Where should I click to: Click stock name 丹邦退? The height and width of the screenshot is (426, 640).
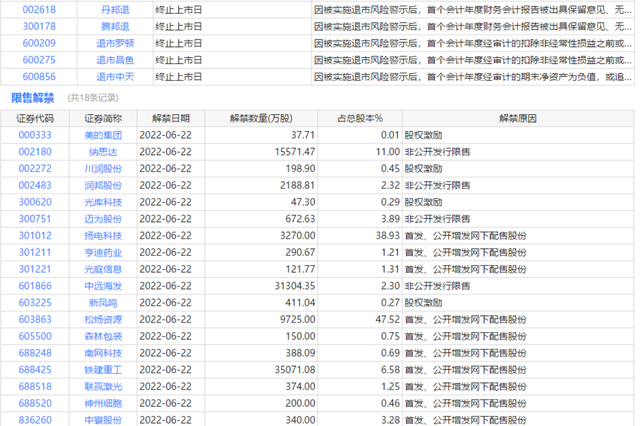pos(115,9)
